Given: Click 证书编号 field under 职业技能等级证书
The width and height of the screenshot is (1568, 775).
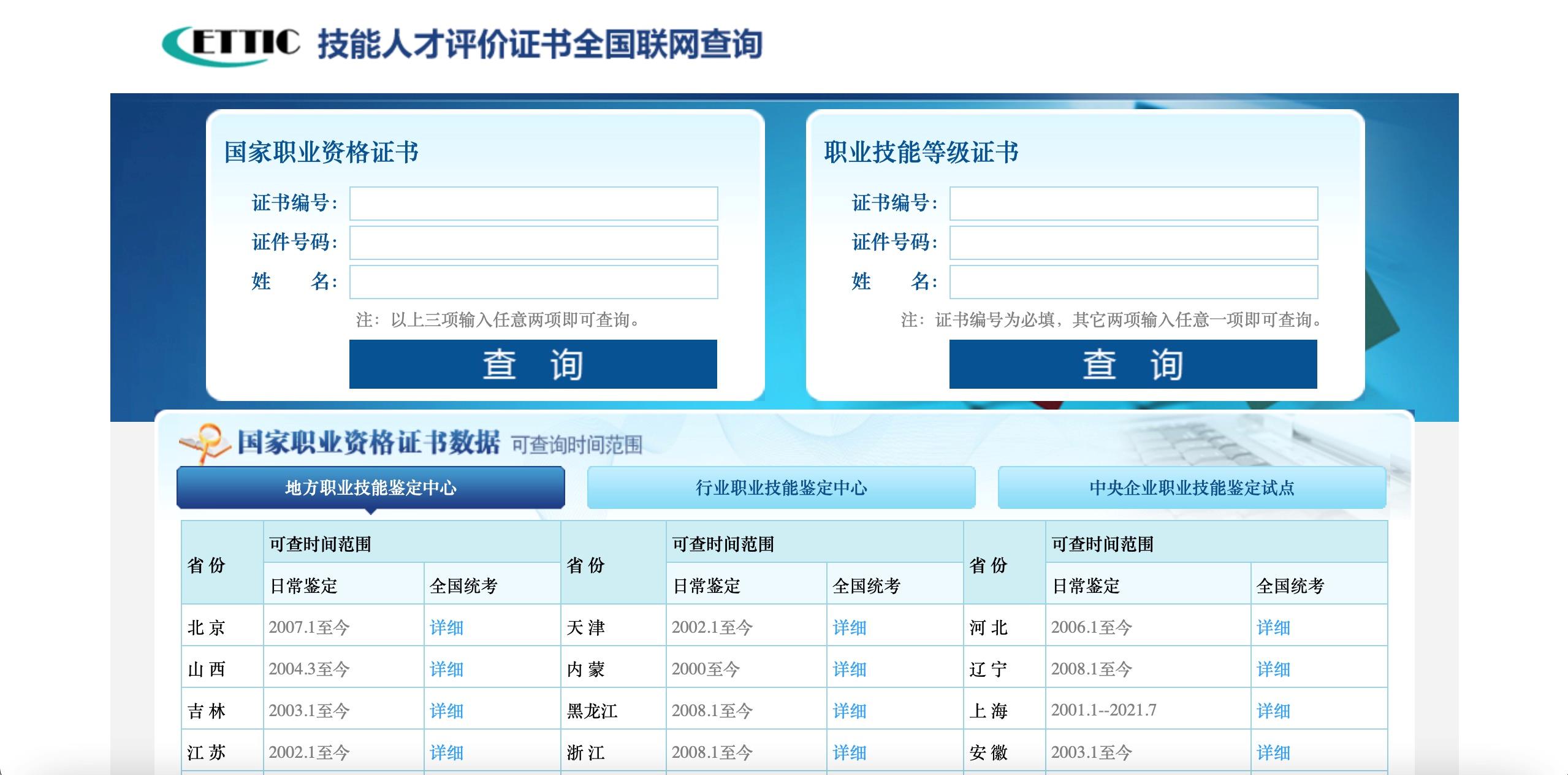Looking at the screenshot, I should [1133, 204].
